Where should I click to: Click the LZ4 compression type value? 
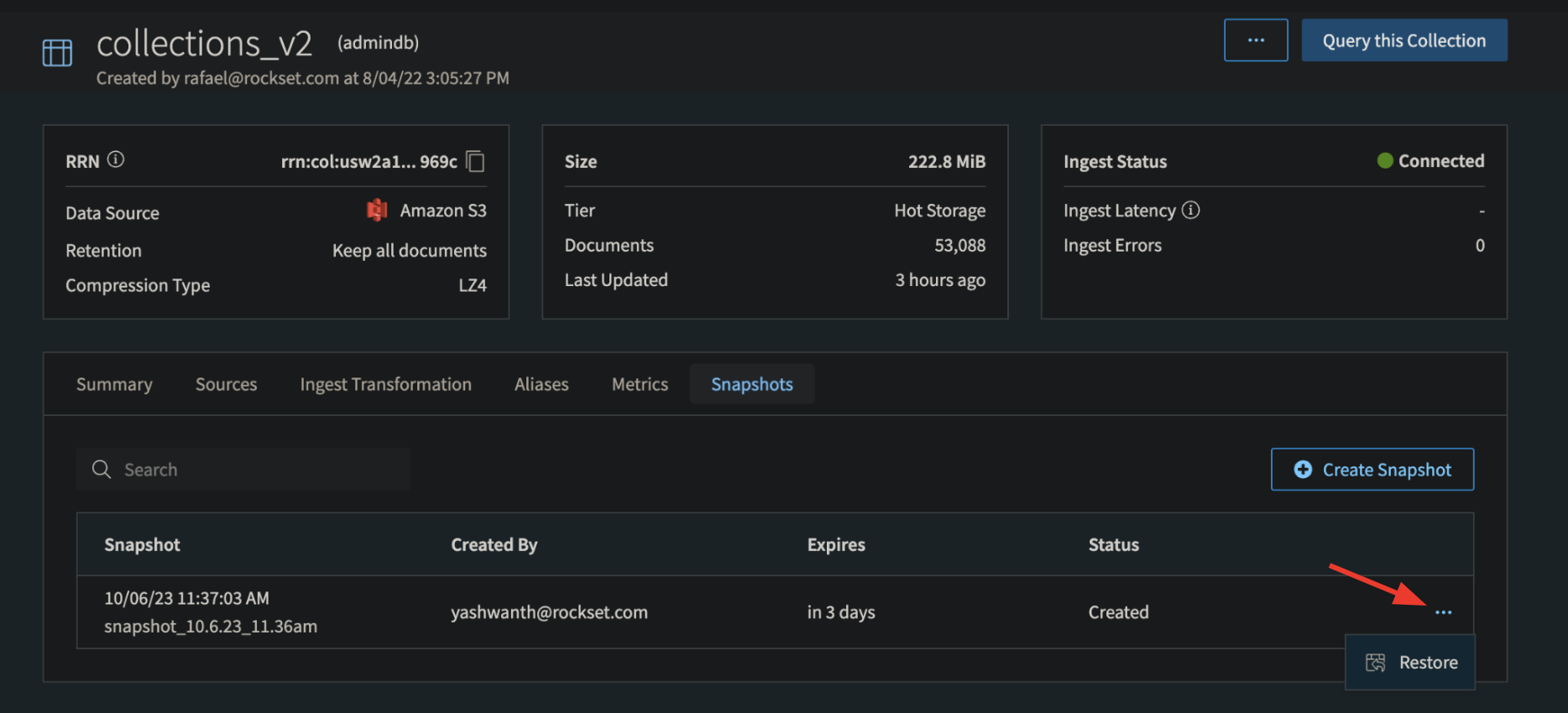(473, 285)
